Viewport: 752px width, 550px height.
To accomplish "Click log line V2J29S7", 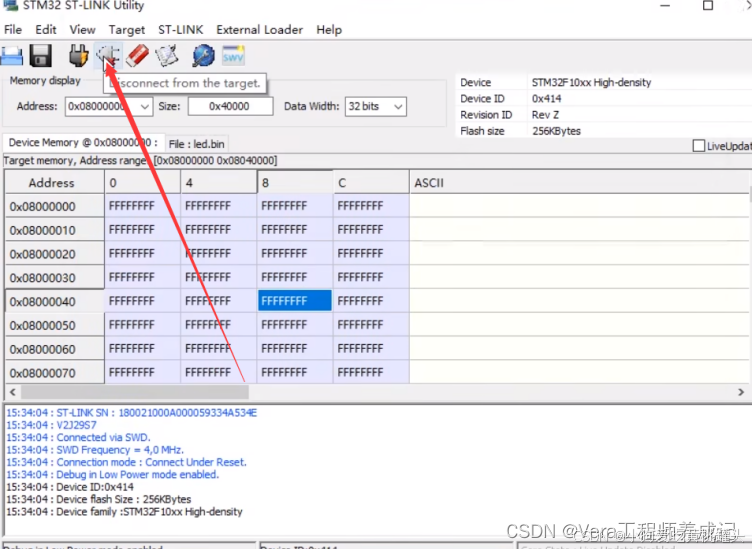I will point(51,425).
